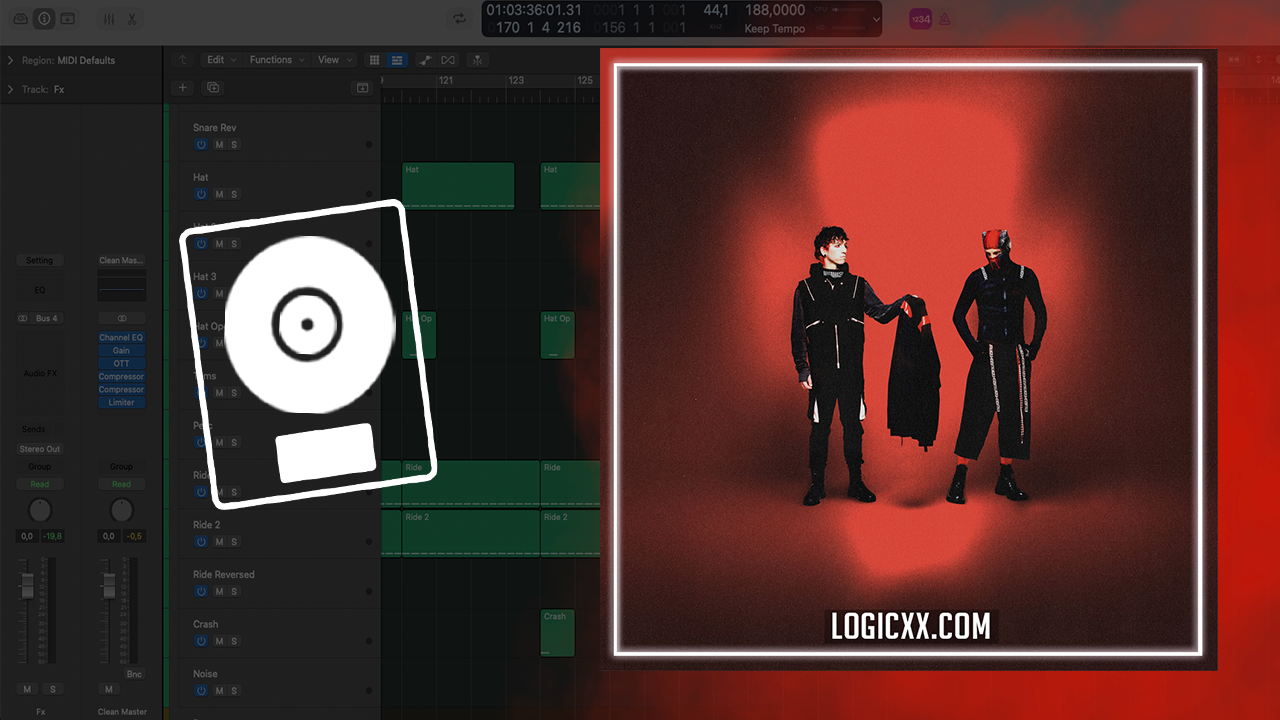The image size is (1280, 720).
Task: Click the Count-in 1234 button
Action: click(x=919, y=19)
